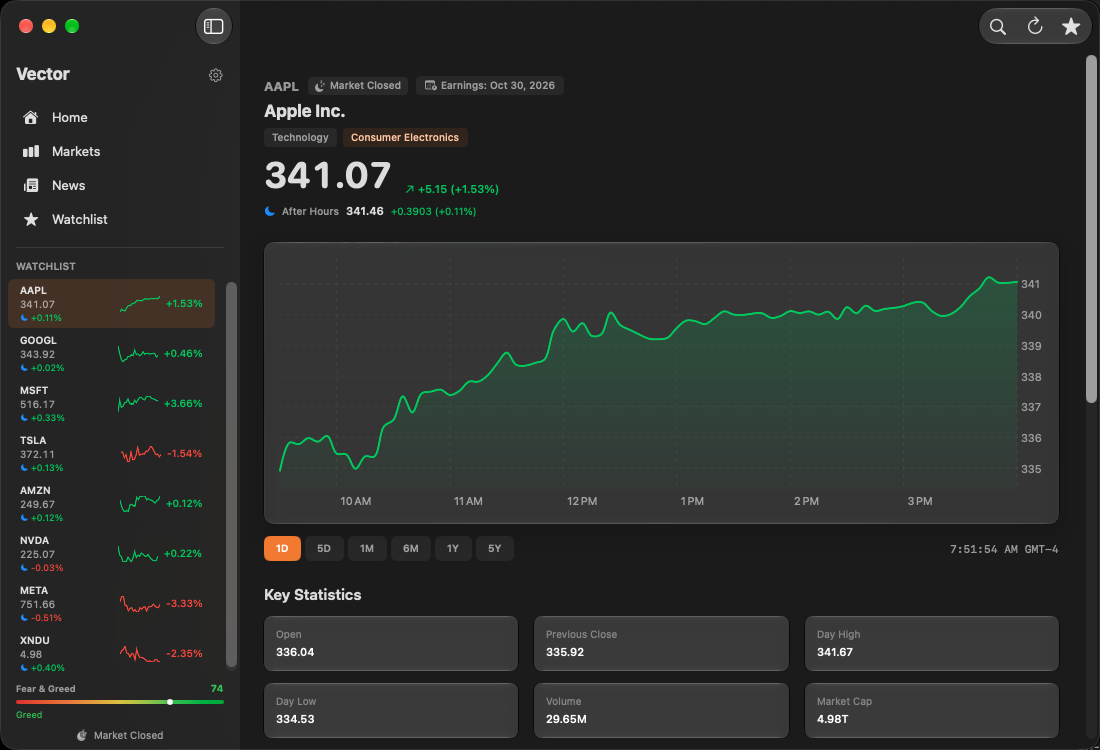This screenshot has height=750, width=1100.
Task: Click the Fear & Greed gauge indicator
Action: click(x=170, y=702)
